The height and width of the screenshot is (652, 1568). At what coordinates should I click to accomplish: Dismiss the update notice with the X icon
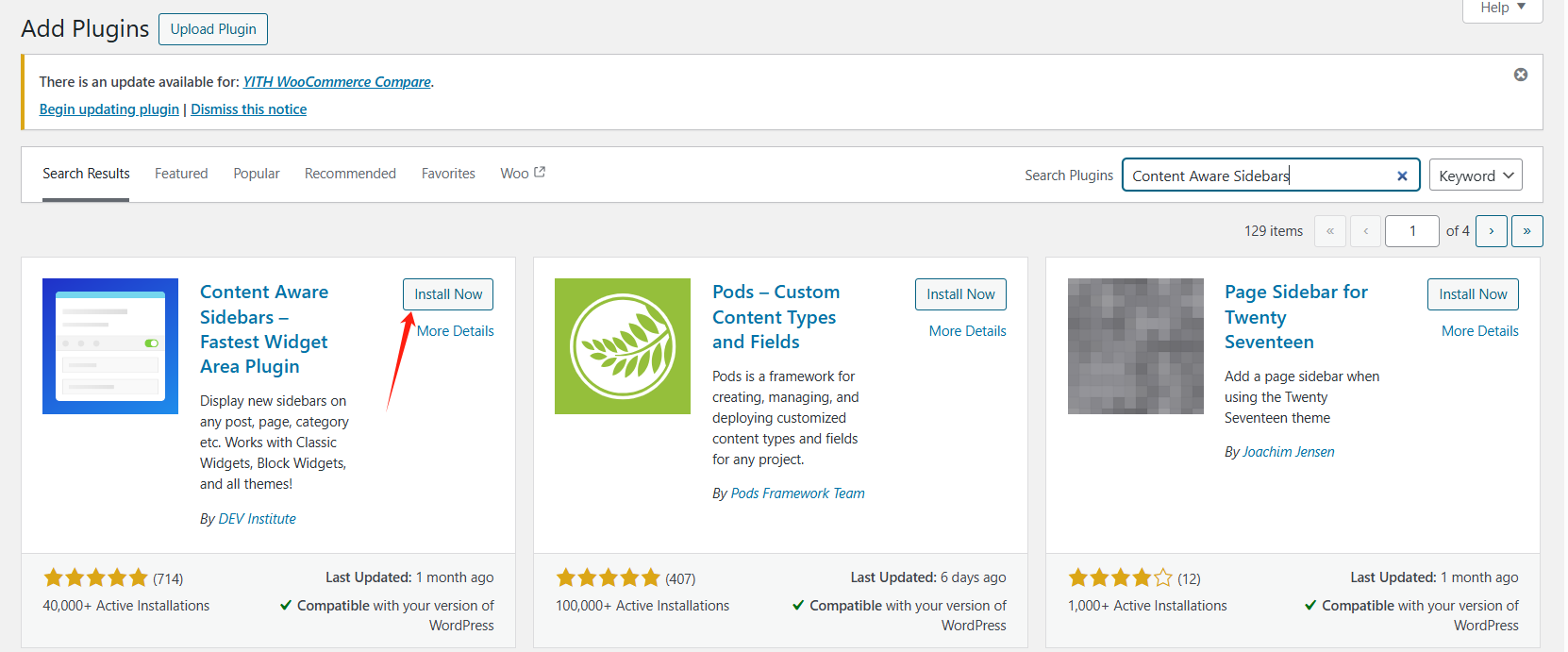coord(1520,75)
